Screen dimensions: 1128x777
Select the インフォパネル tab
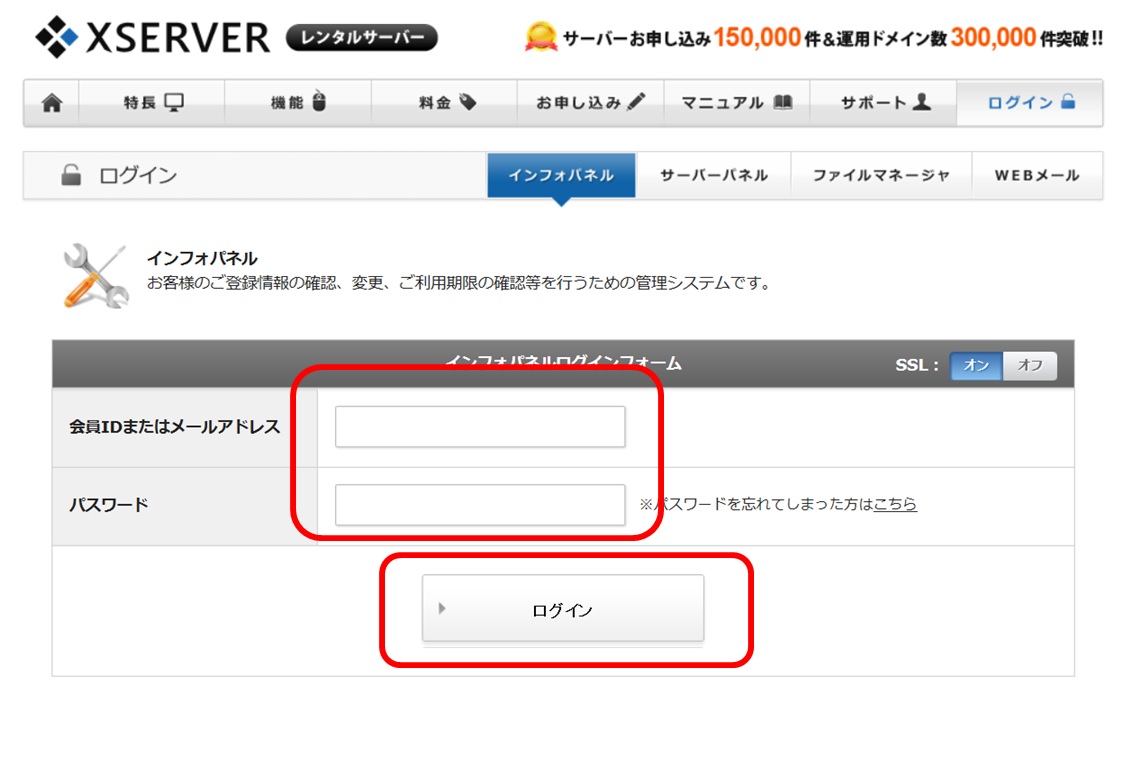(561, 175)
